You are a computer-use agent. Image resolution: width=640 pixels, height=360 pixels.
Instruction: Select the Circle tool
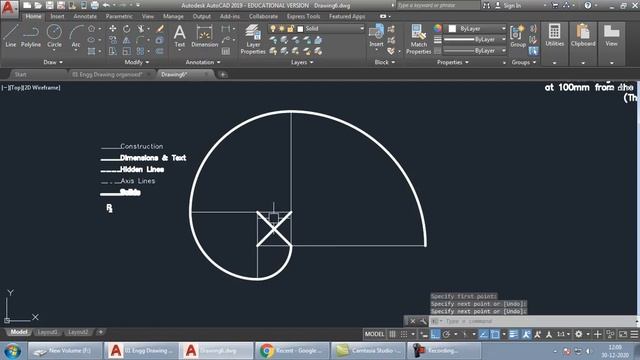pos(54,36)
